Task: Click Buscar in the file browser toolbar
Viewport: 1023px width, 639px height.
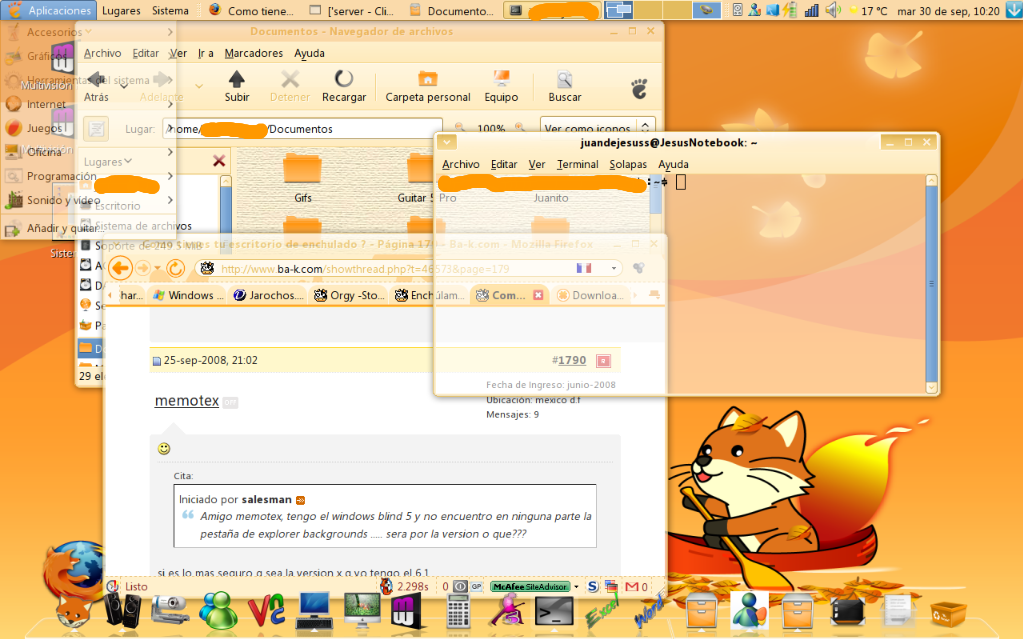Action: tap(564, 87)
